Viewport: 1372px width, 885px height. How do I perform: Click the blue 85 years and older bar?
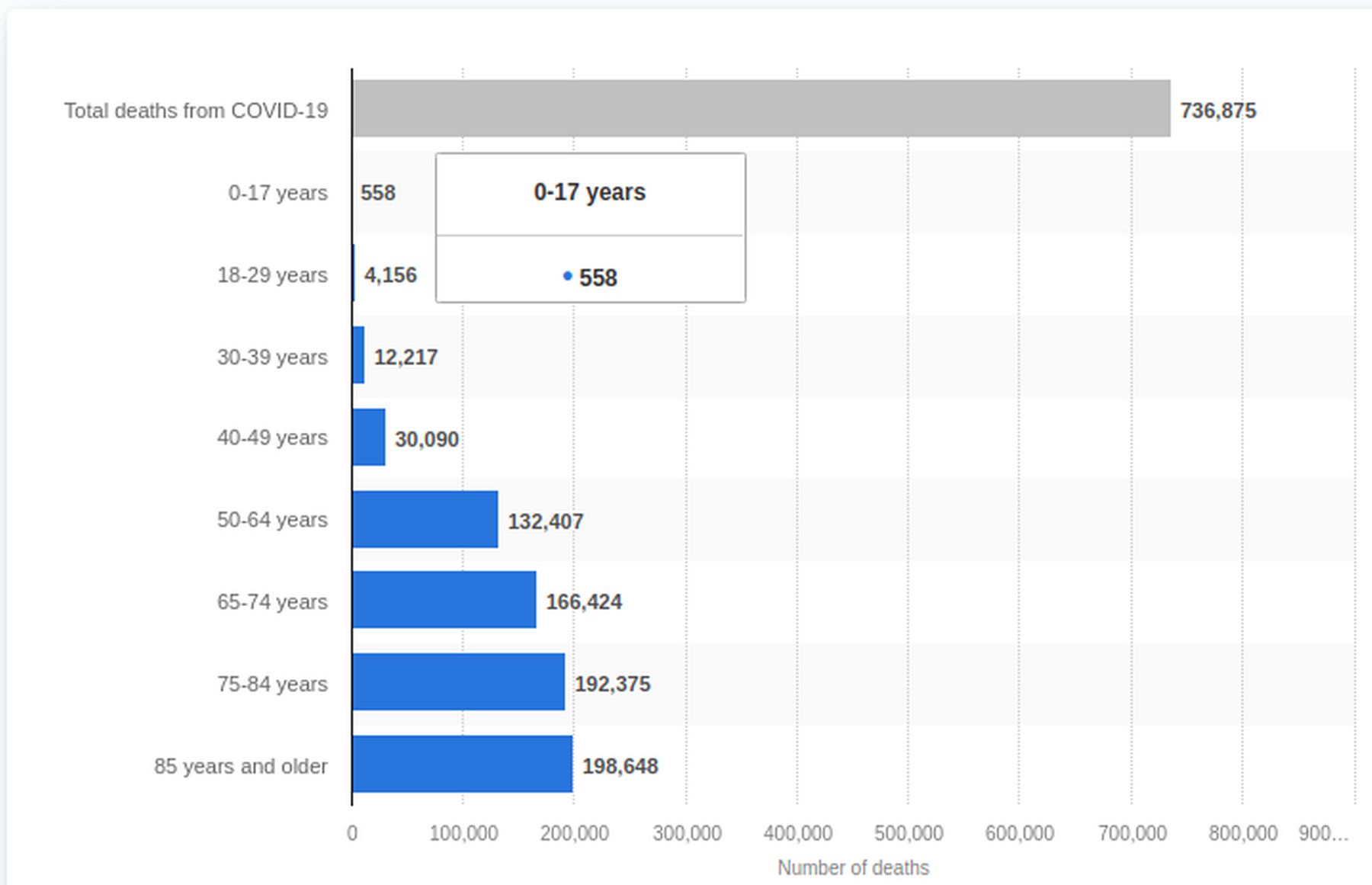463,764
